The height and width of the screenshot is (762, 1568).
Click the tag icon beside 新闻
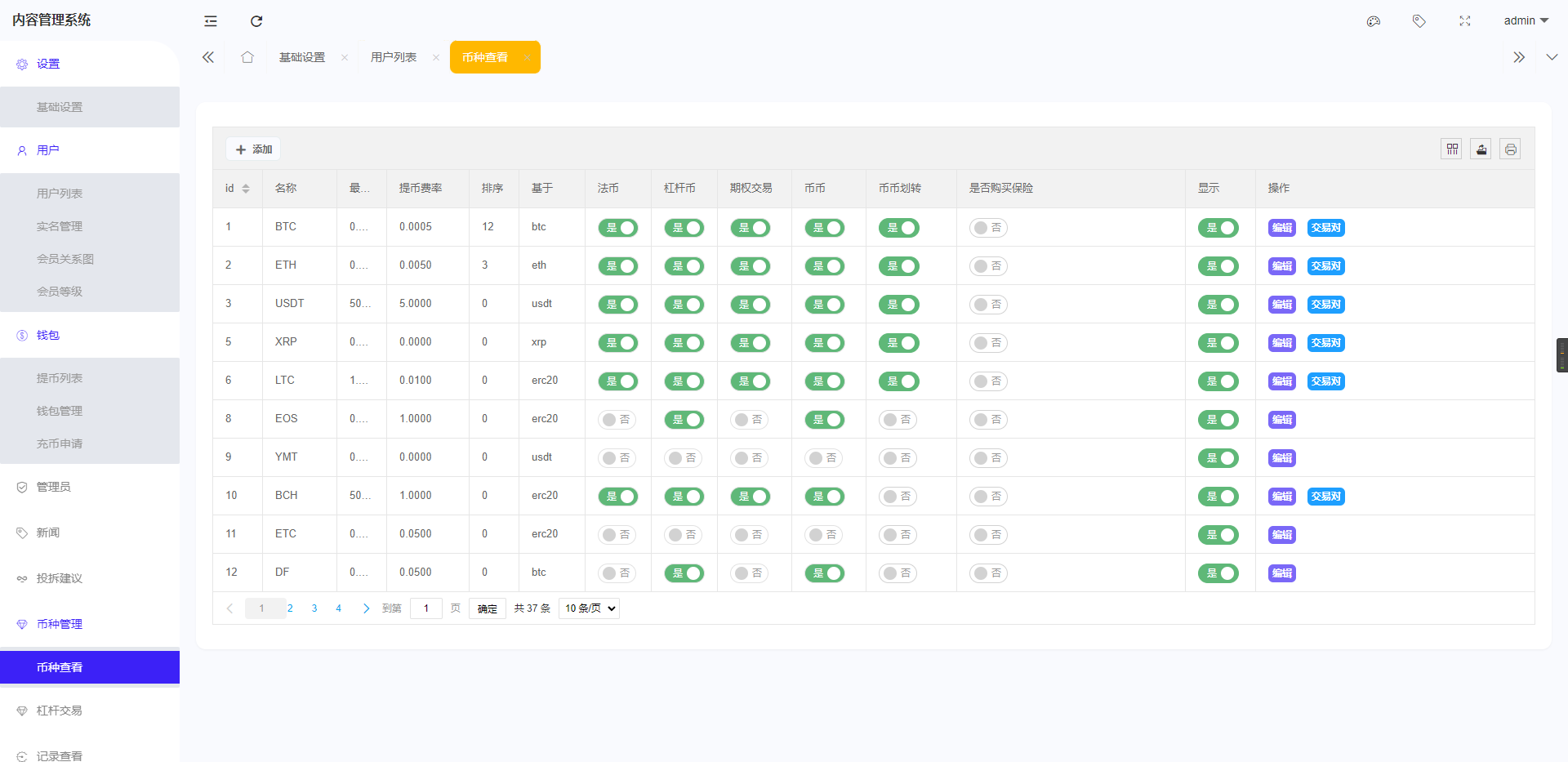click(x=22, y=533)
